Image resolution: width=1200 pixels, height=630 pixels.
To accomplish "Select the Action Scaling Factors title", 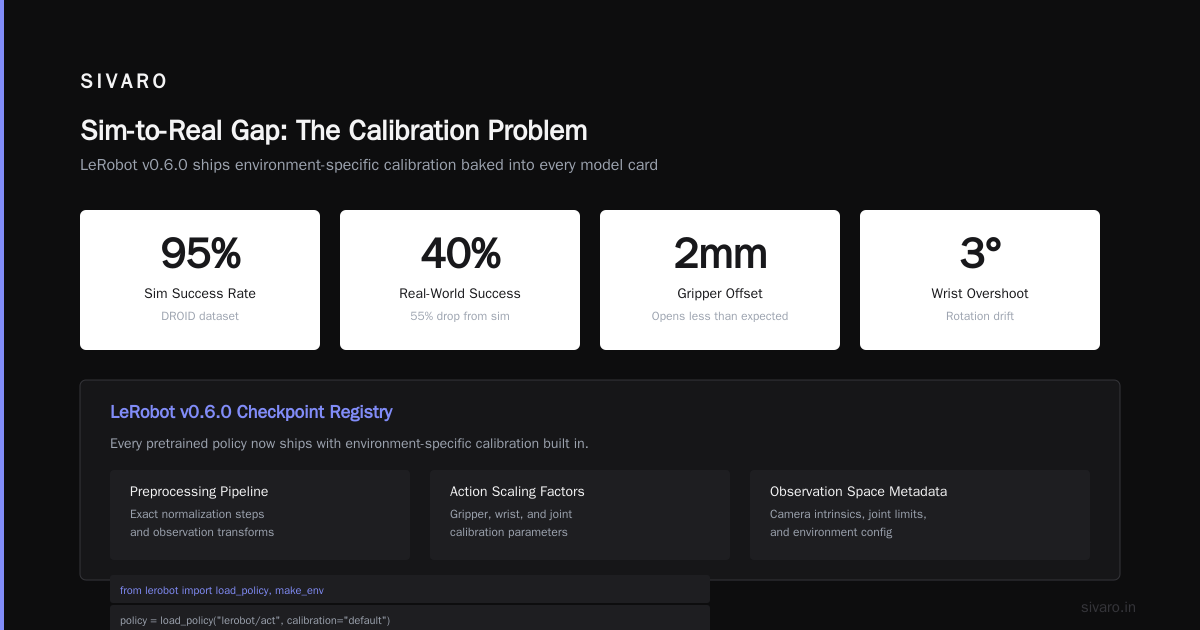I will point(517,492).
